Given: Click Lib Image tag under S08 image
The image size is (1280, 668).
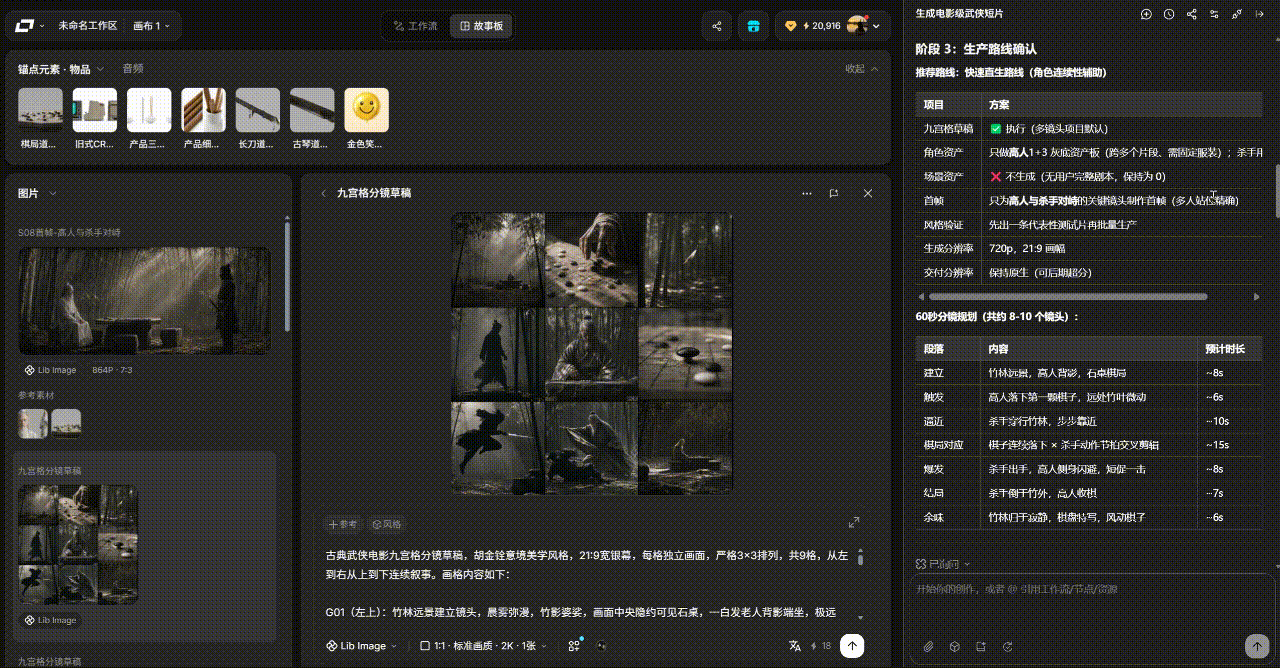Looking at the screenshot, I should point(51,370).
